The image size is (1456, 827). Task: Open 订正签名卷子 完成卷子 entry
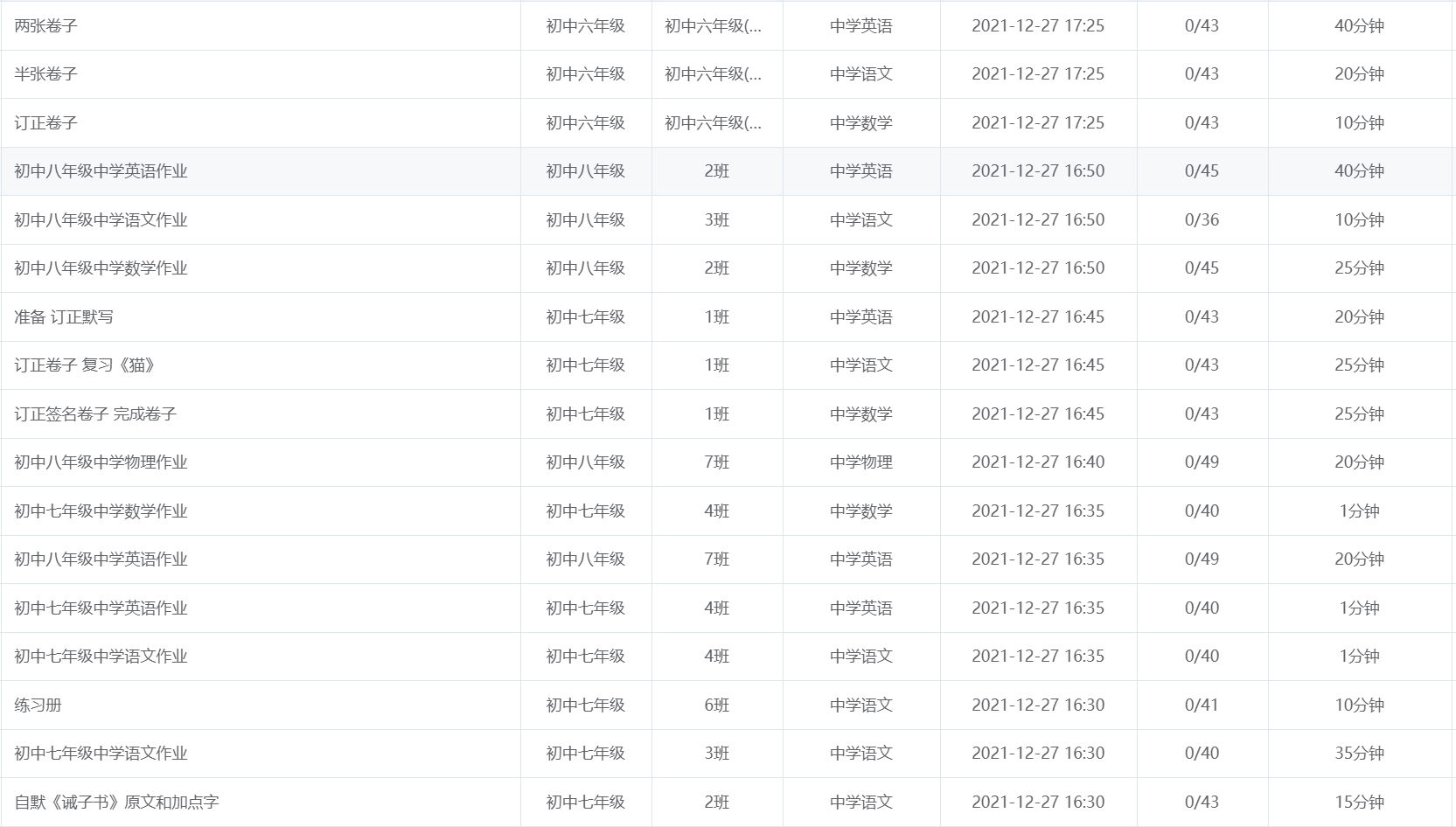95,413
